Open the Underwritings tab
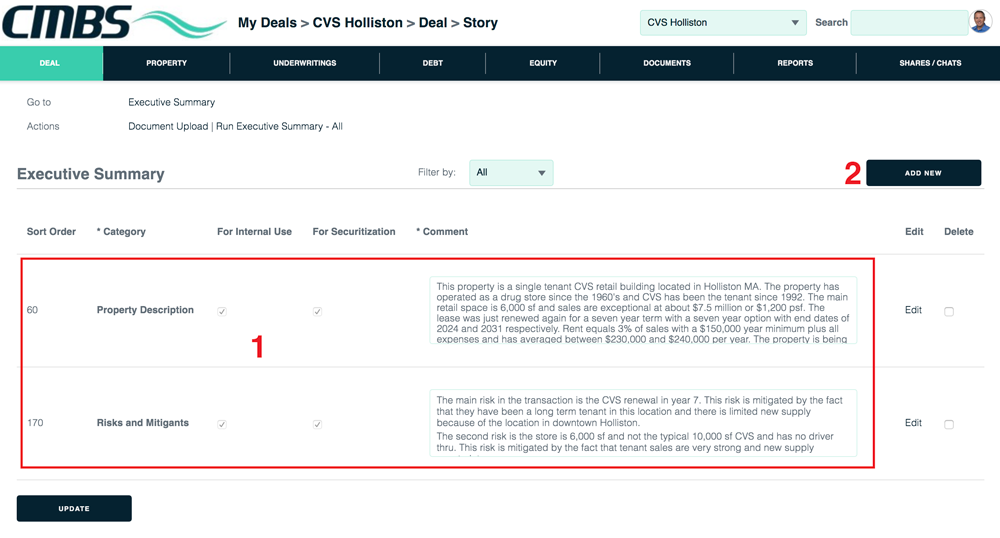This screenshot has height=538, width=1000. 305,63
